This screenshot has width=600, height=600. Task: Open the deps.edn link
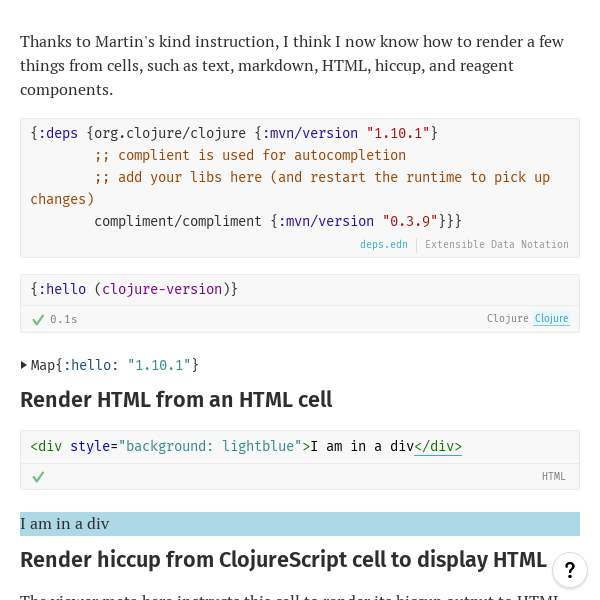click(383, 245)
